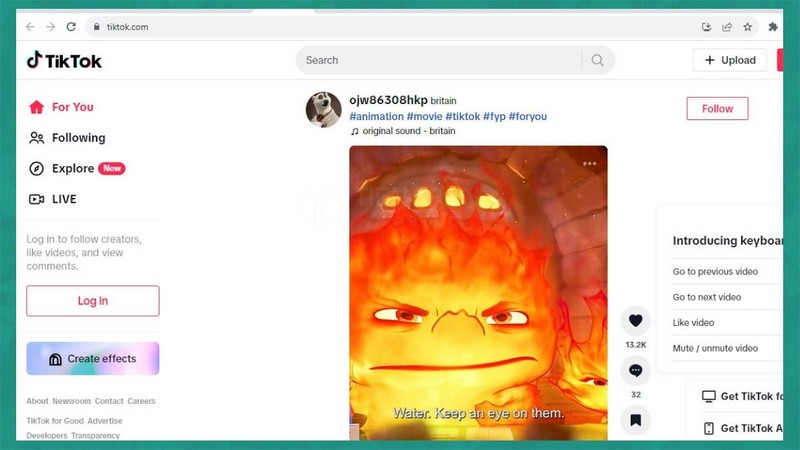
Task: Bookmark this page with the star icon
Action: pyautogui.click(x=747, y=27)
